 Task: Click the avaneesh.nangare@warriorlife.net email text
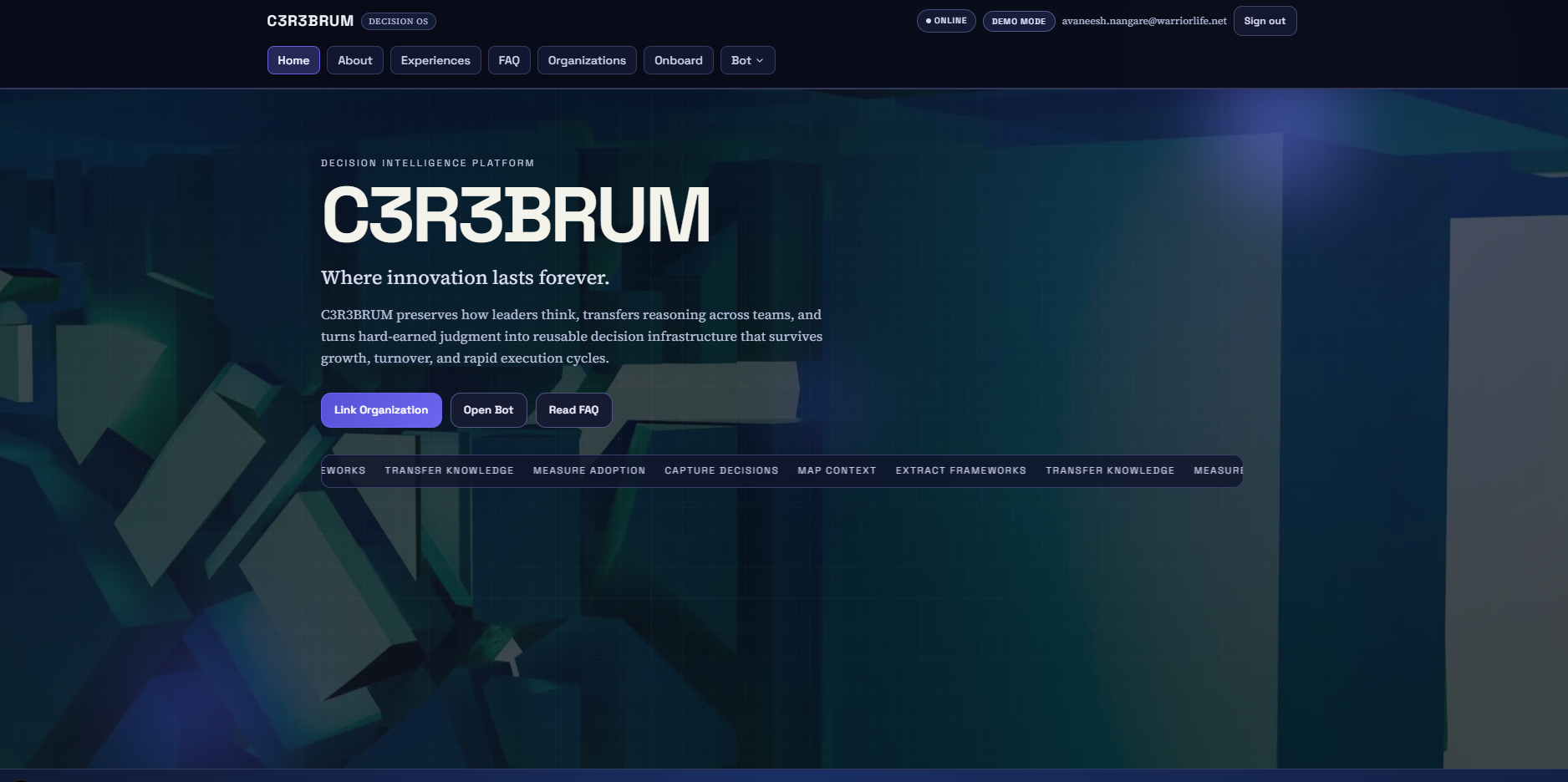(x=1144, y=21)
